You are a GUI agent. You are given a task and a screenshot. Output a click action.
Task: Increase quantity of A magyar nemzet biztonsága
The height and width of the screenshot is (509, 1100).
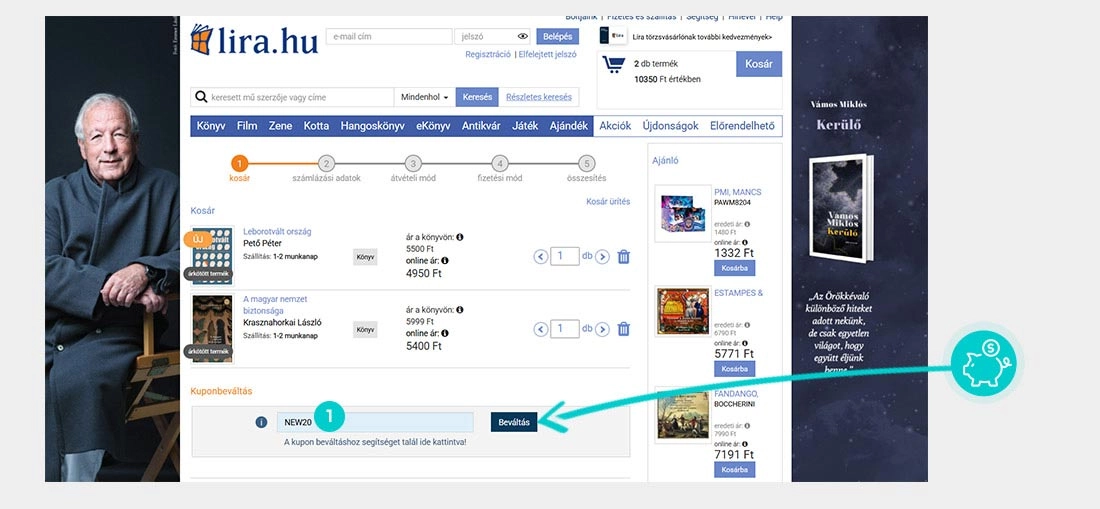(602, 329)
